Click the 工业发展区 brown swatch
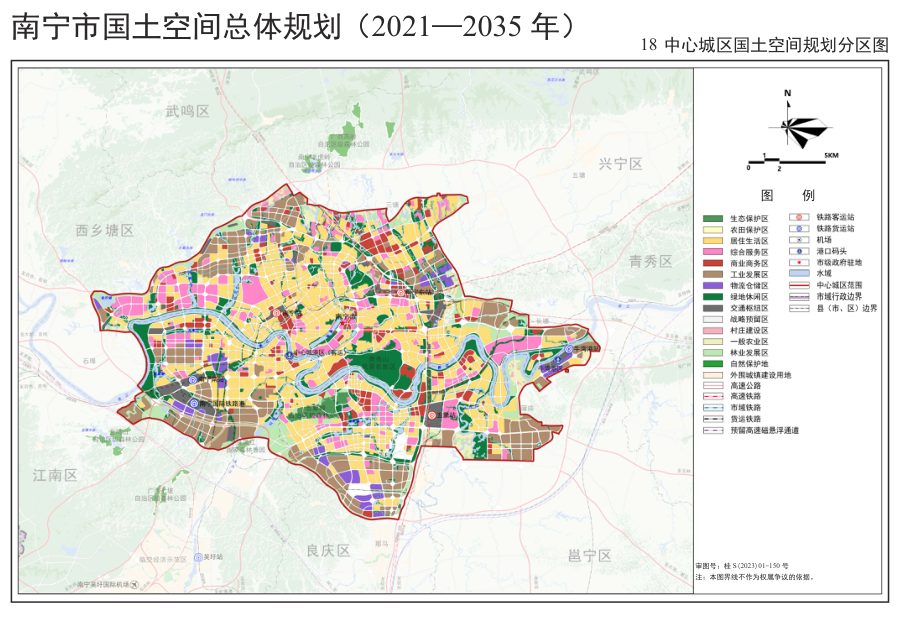The image size is (900, 636). tap(713, 274)
